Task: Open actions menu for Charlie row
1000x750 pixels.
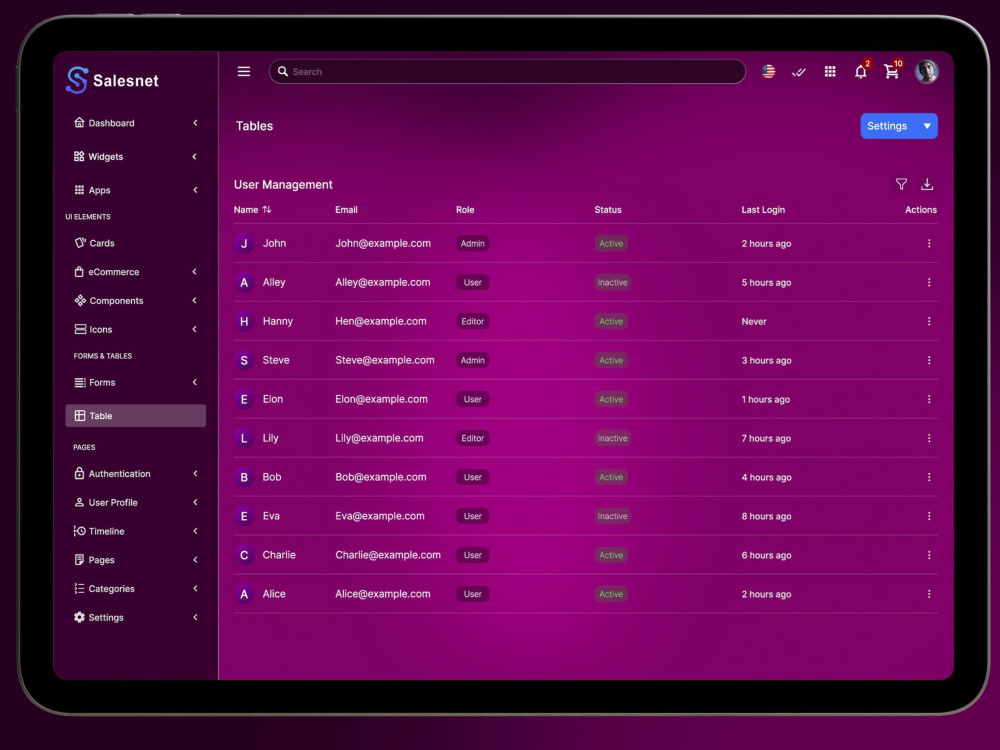Action: [929, 555]
